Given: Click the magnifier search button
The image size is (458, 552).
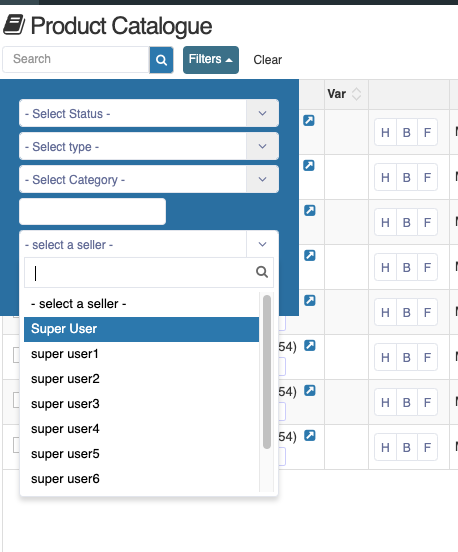Looking at the screenshot, I should click(161, 60).
